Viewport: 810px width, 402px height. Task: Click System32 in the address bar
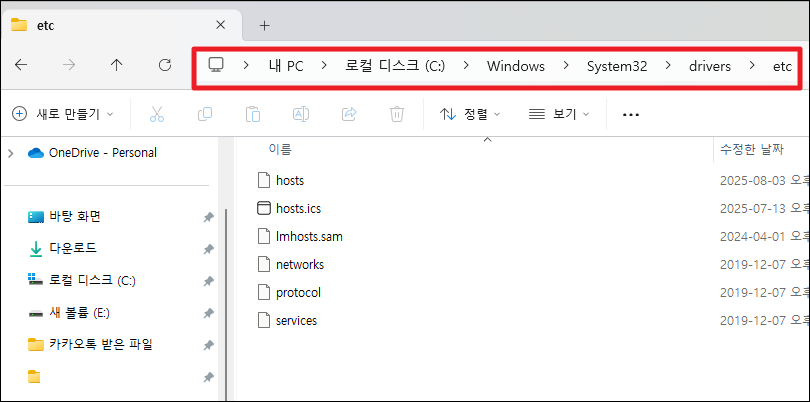(x=617, y=66)
